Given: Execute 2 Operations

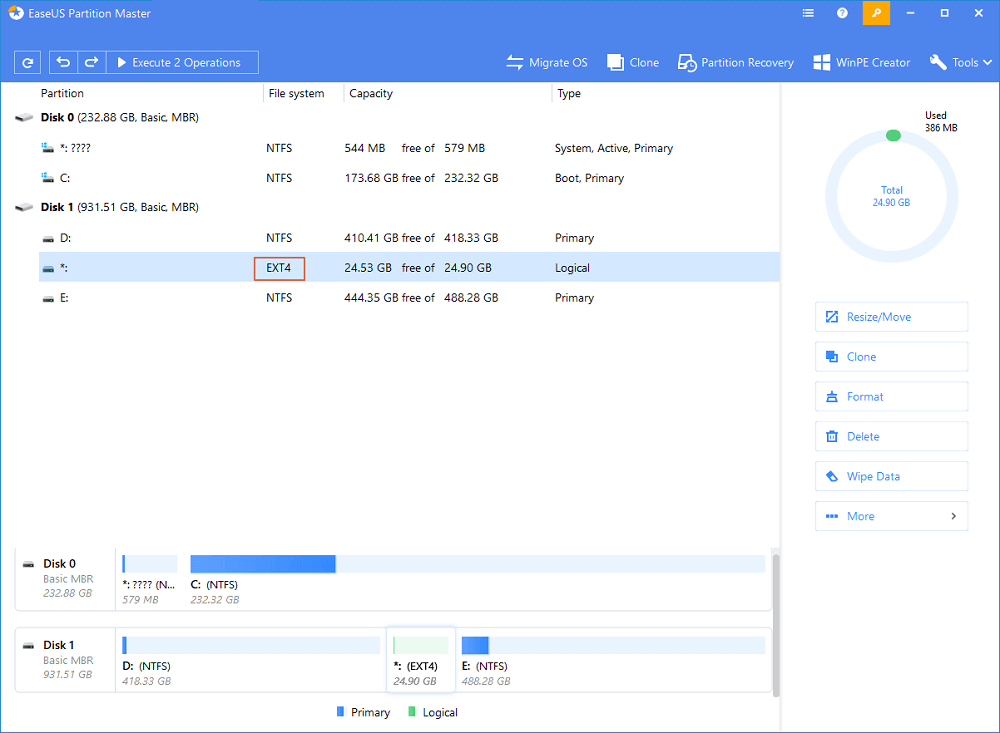Looking at the screenshot, I should 182,63.
